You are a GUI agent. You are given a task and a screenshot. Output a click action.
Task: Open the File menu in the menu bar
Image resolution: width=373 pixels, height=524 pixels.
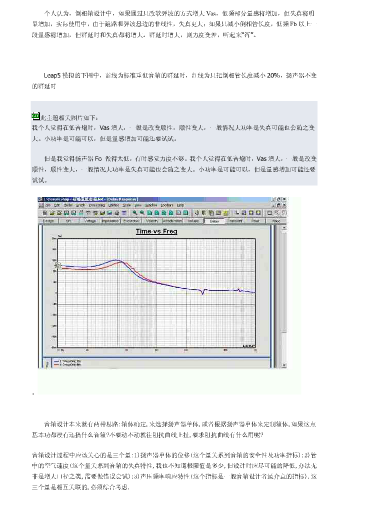point(48,205)
